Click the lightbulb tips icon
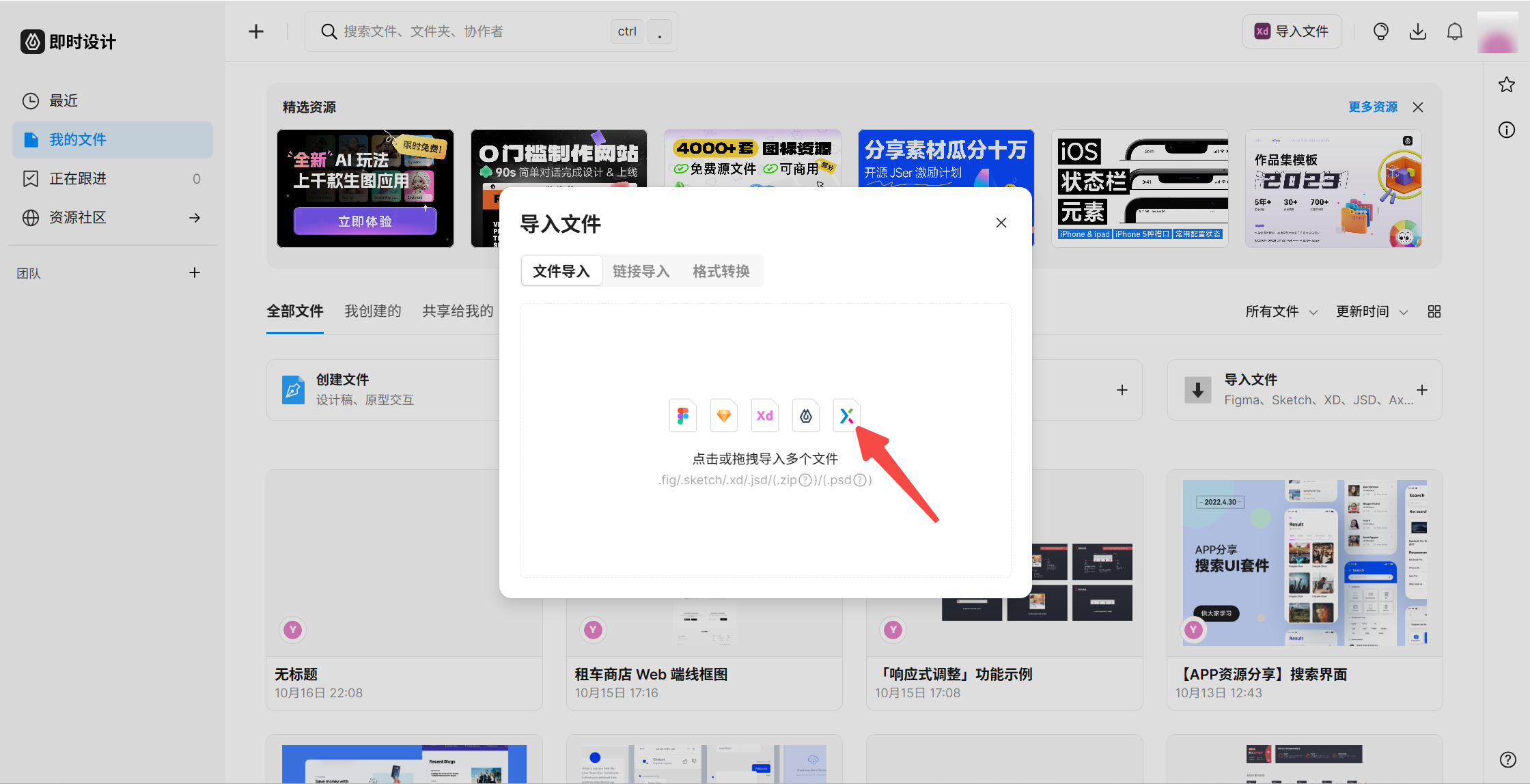This screenshot has width=1530, height=784. (1380, 31)
